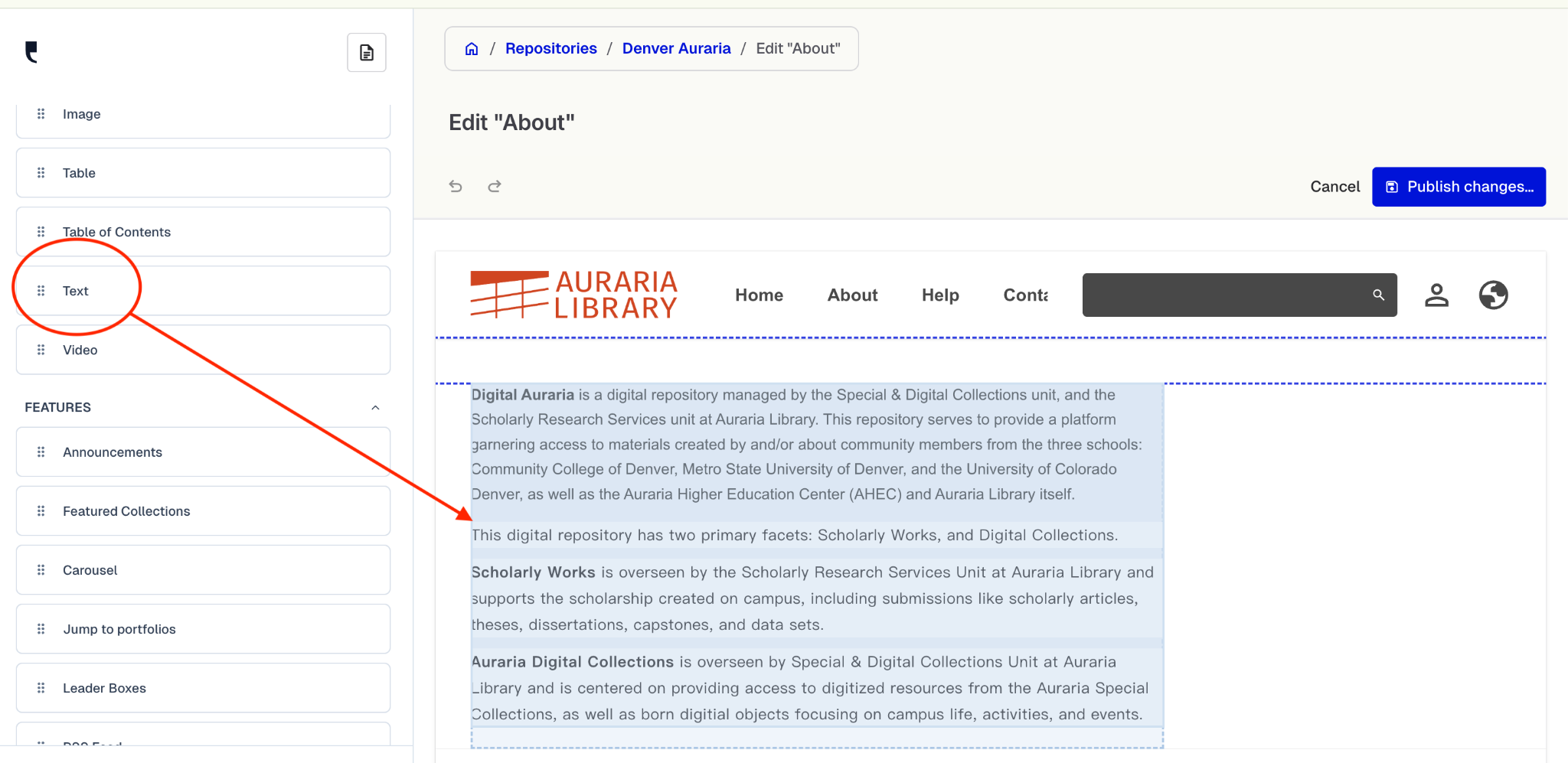Click the app logo in the sidebar header

(31, 52)
